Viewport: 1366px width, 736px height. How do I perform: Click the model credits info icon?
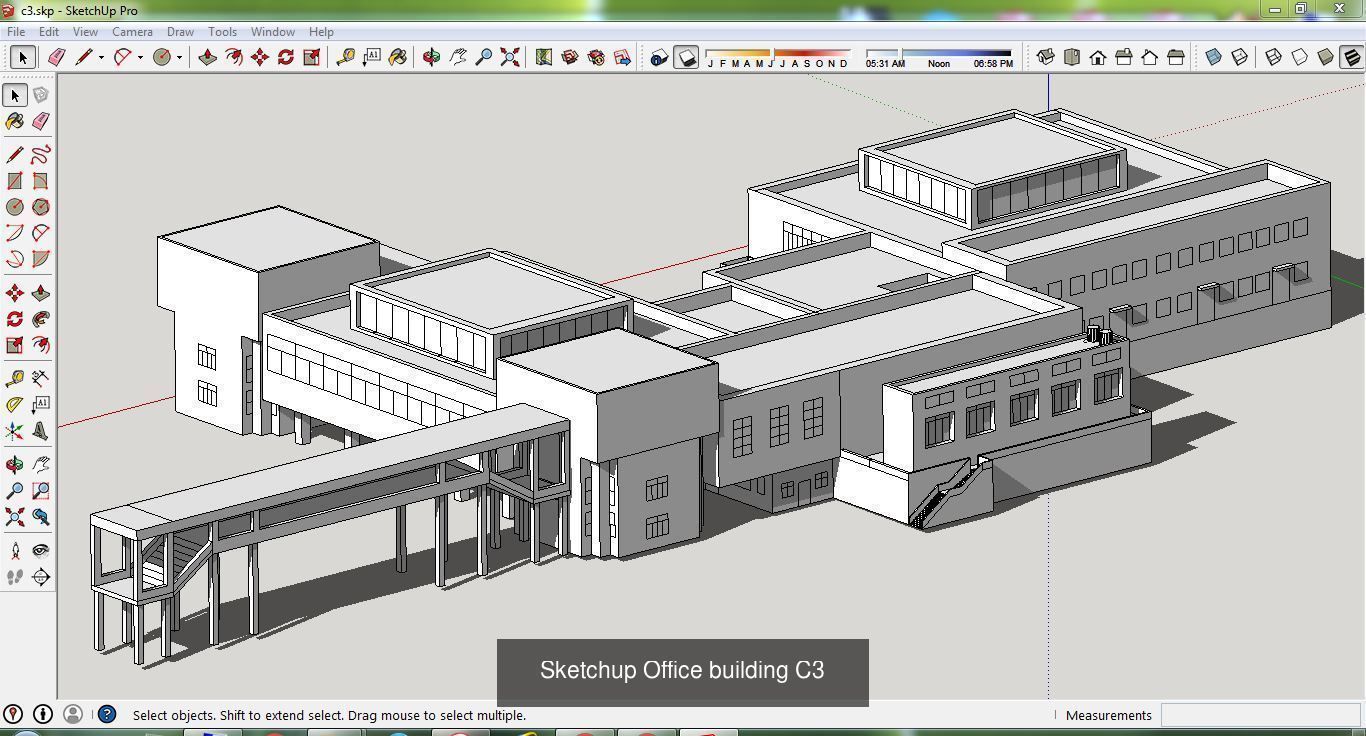tap(43, 714)
